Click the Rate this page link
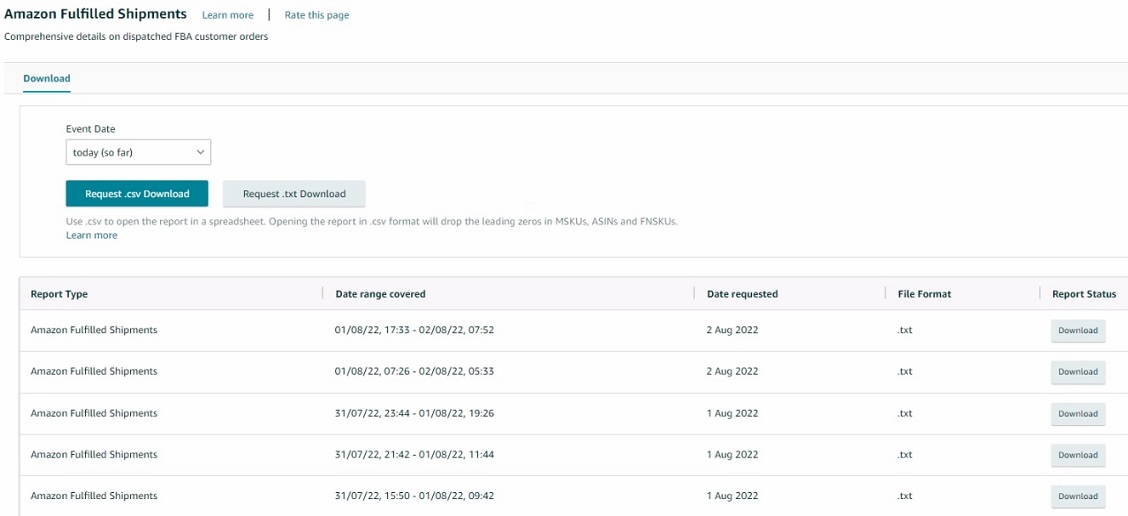Screen dimensions: 1128x516 (317, 15)
